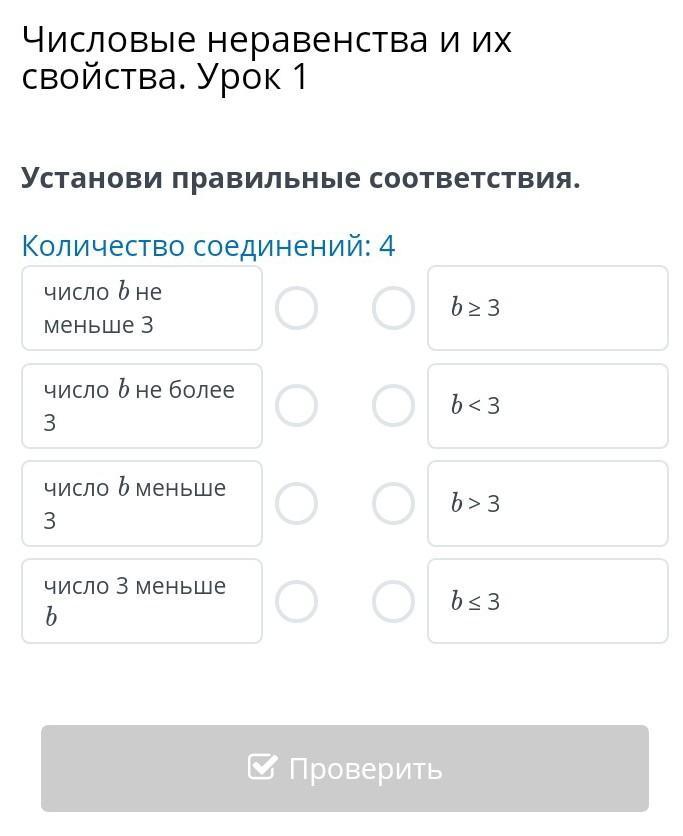The image size is (683, 836).
Task: Click the b < 3 answer box
Action: pos(548,406)
